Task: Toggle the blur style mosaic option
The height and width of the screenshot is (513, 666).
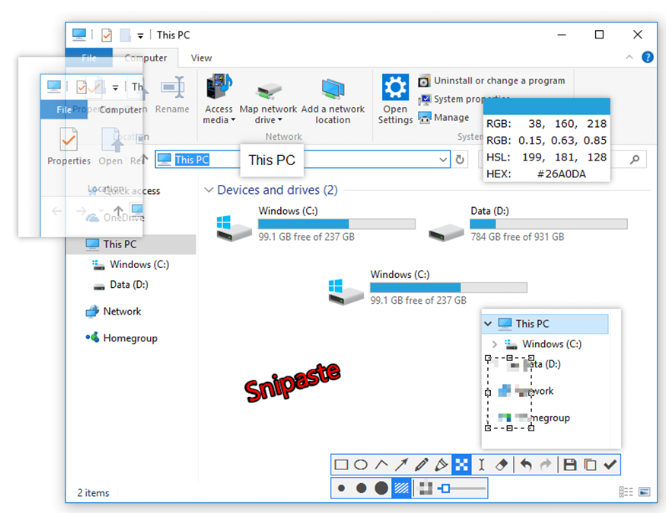Action: pyautogui.click(x=426, y=488)
